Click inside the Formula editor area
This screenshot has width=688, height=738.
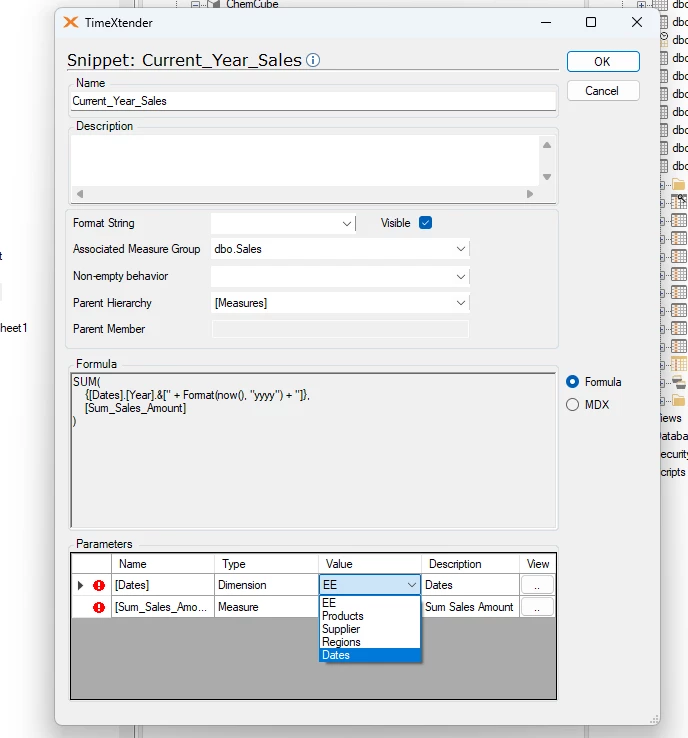tap(313, 450)
